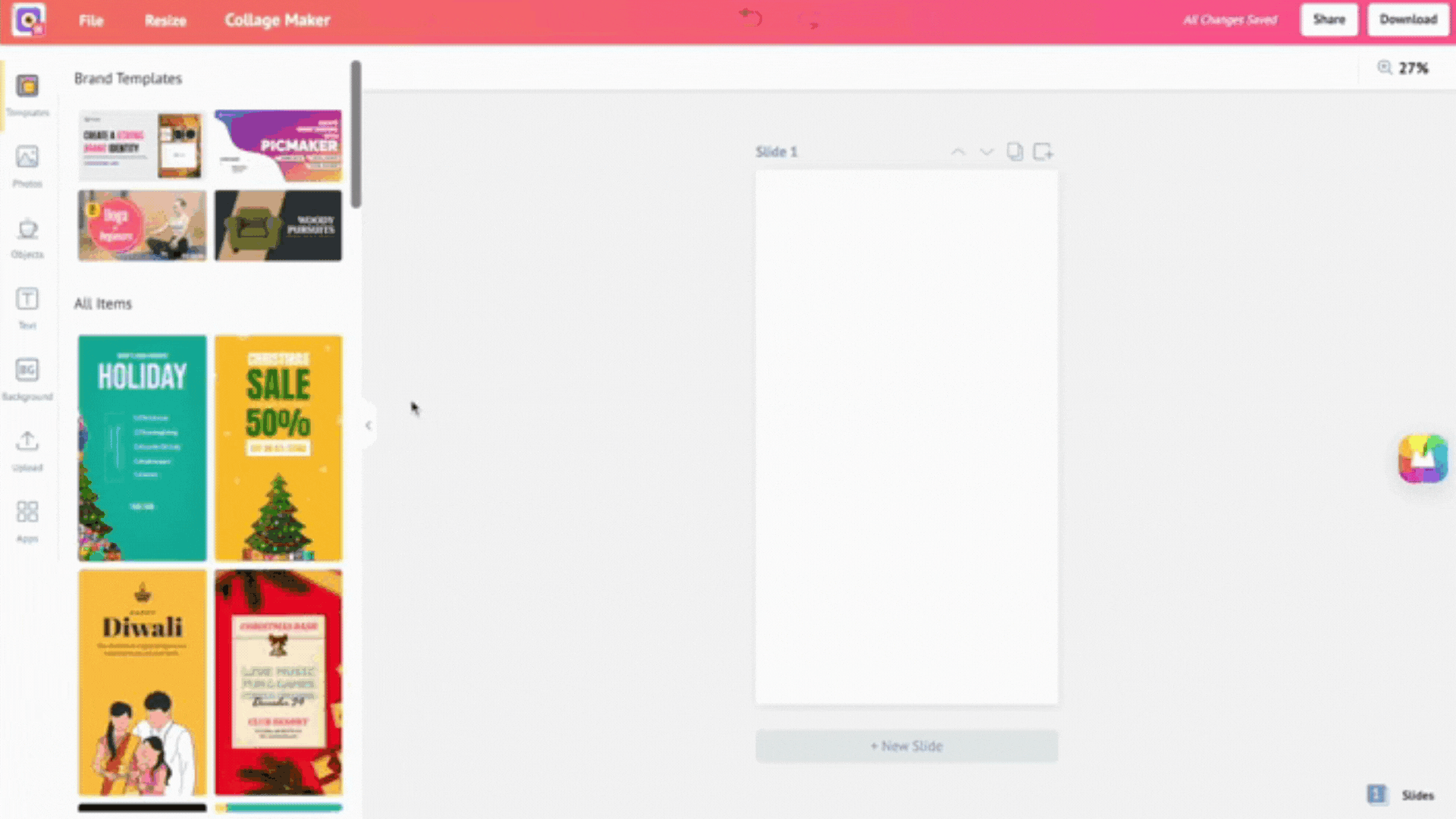Select the Text tool in sidebar
The image size is (1456, 819).
(27, 307)
